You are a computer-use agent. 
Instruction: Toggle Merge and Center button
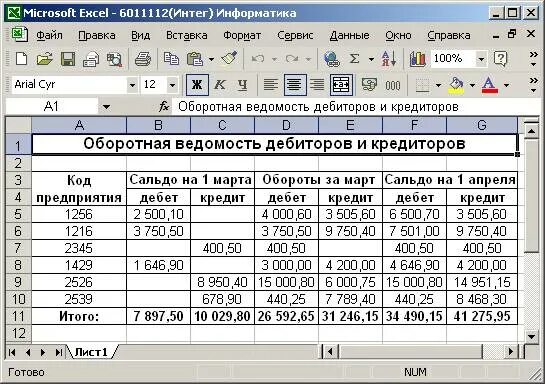(x=341, y=84)
